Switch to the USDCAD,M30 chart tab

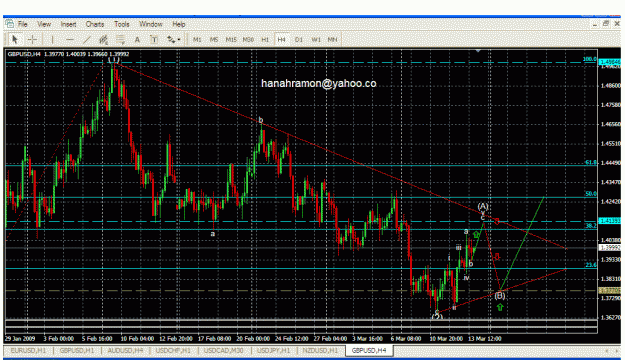coord(223,350)
